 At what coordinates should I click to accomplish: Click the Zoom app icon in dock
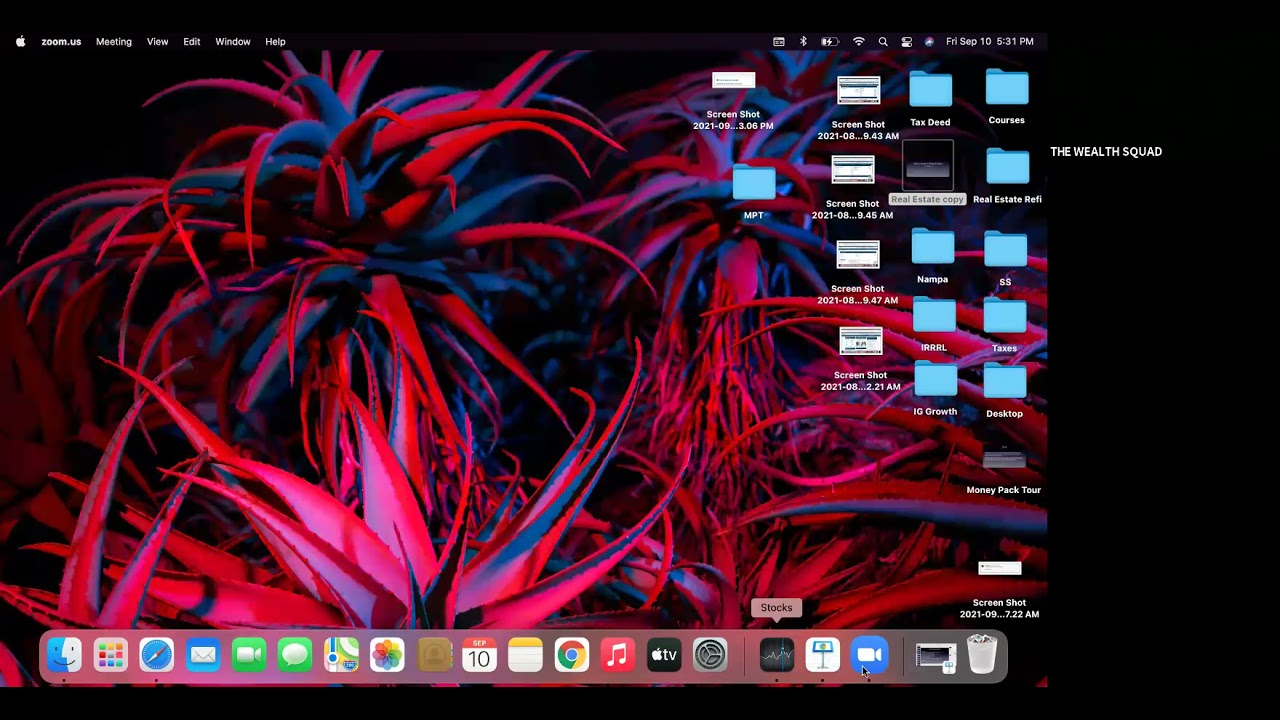click(x=869, y=656)
